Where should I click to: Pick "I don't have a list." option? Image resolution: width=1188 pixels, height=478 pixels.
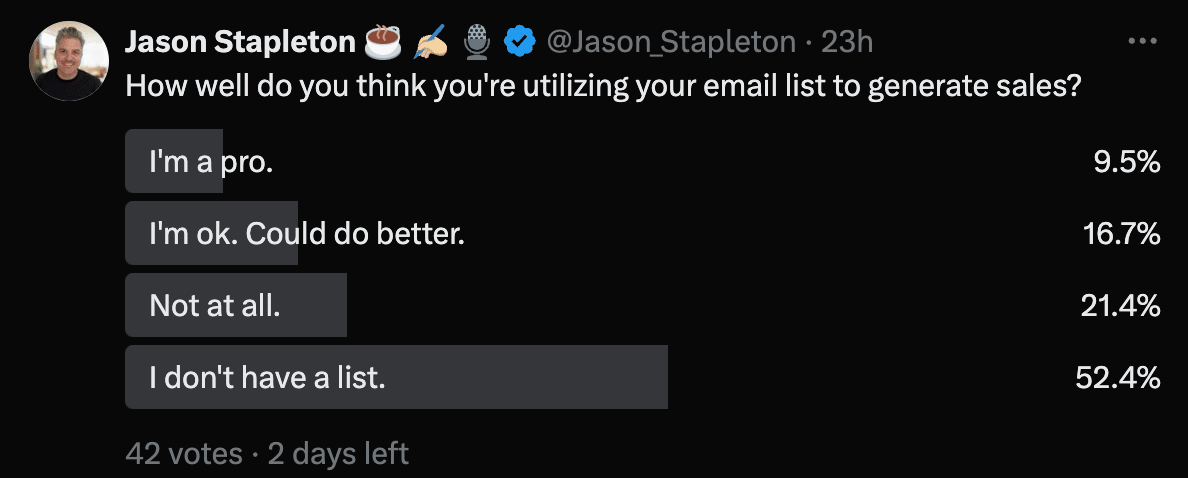tap(642, 377)
